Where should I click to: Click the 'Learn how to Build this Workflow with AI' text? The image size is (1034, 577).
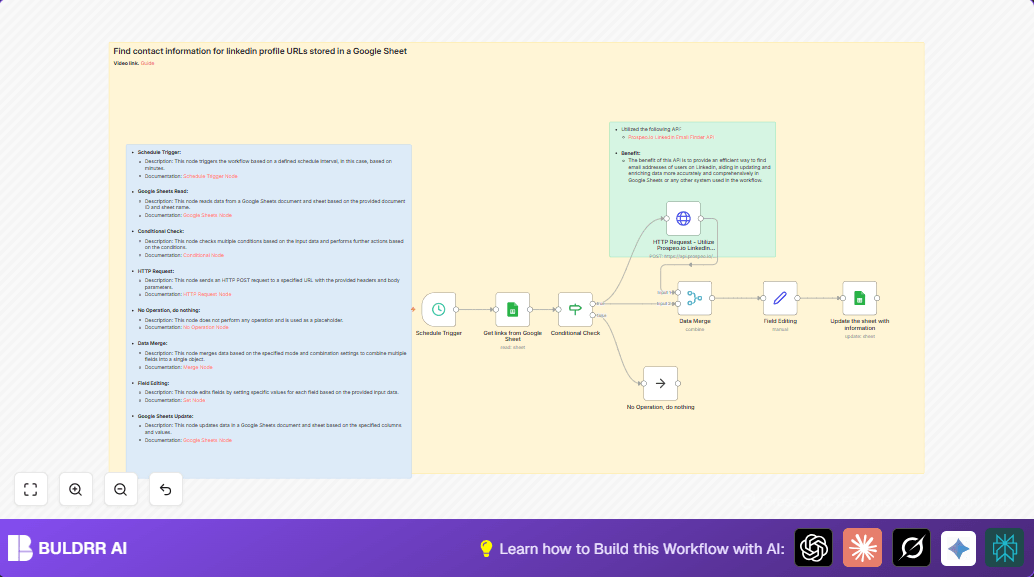coord(642,549)
